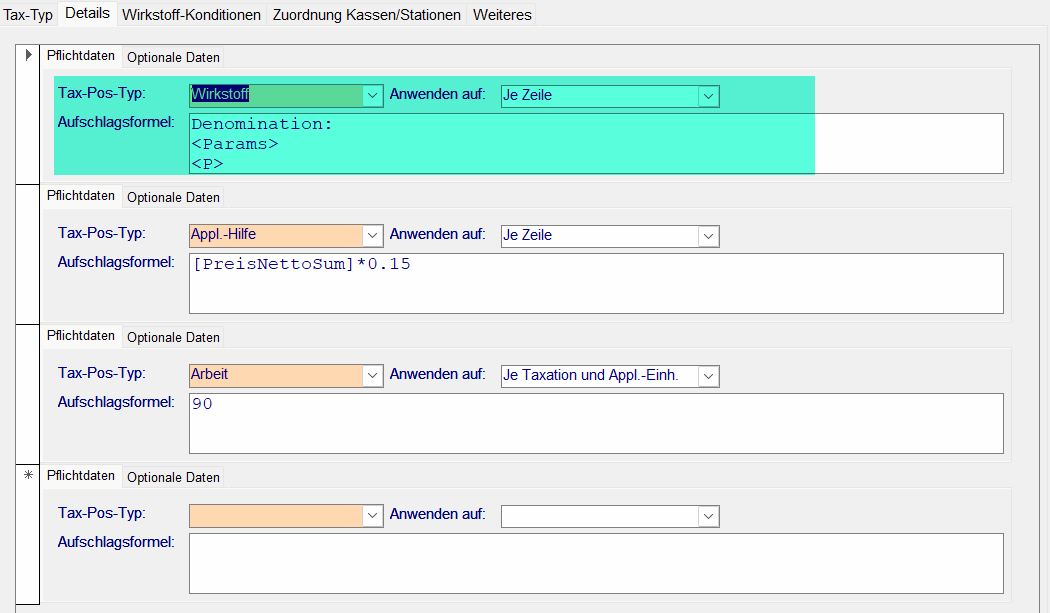
Task: Open the Wirkstoff-Konditionen tab
Action: (x=191, y=15)
